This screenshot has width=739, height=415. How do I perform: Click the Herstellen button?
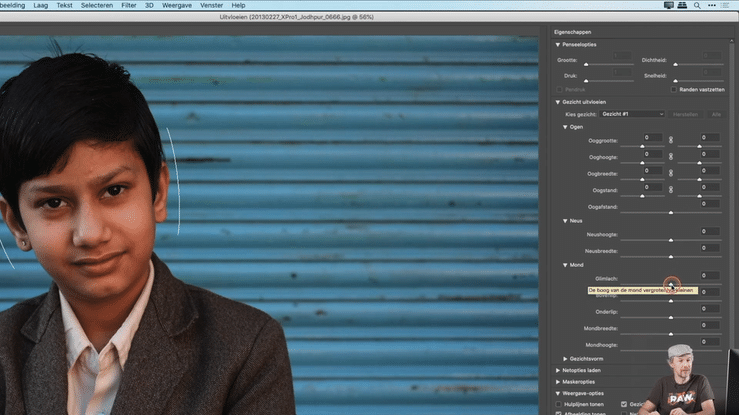point(685,114)
